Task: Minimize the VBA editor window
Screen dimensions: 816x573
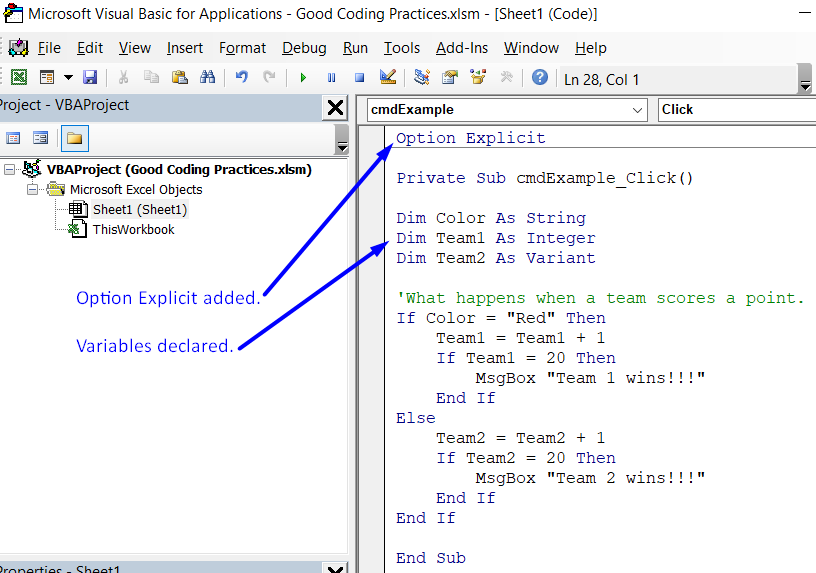Action: 805,14
